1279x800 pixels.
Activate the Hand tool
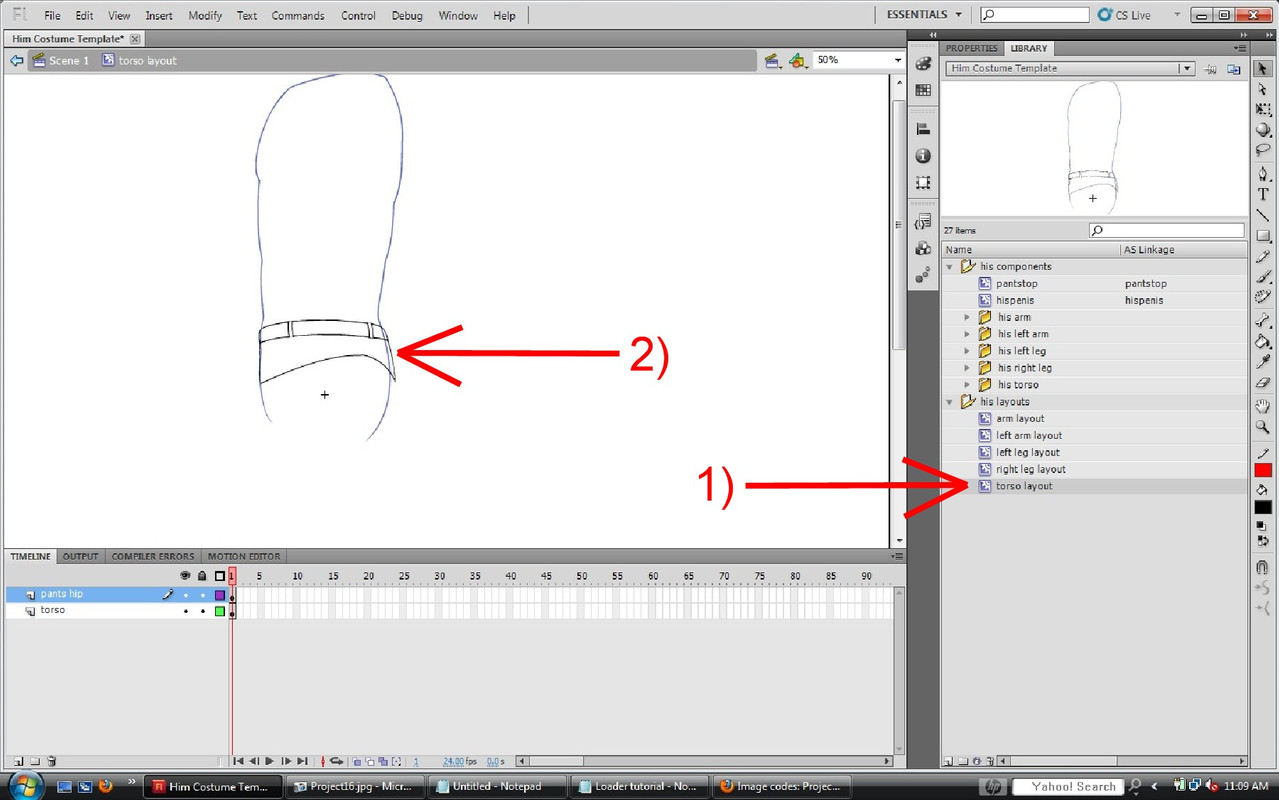(x=1263, y=406)
